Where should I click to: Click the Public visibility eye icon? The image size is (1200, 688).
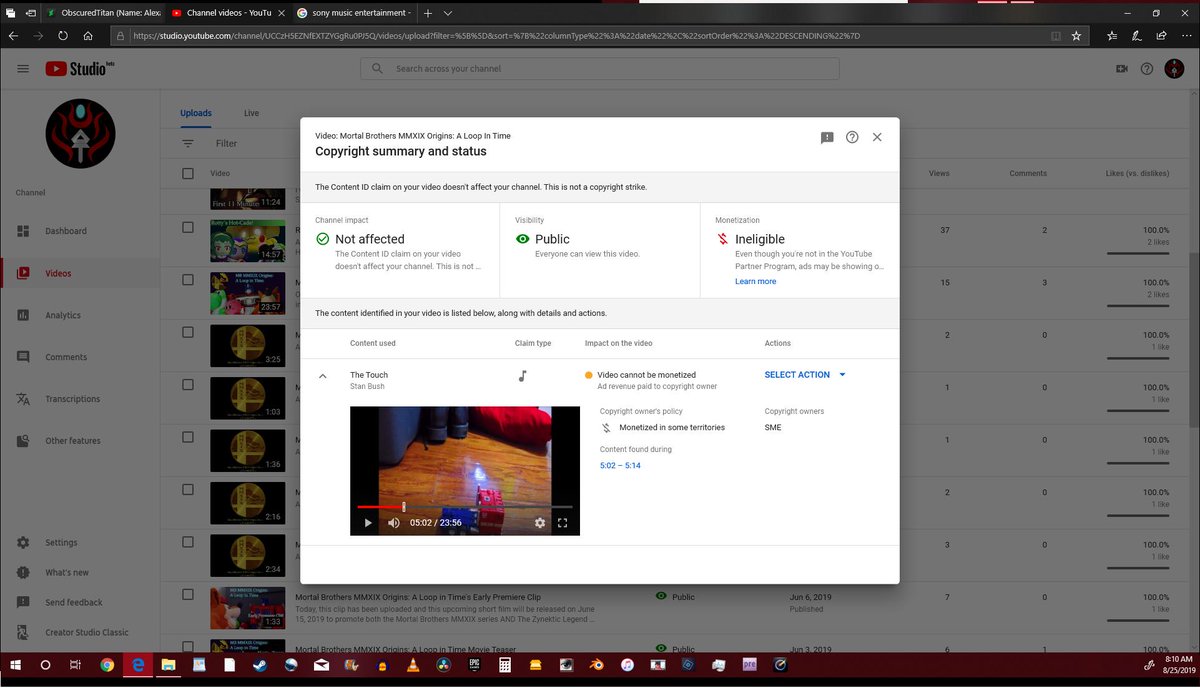coord(522,239)
